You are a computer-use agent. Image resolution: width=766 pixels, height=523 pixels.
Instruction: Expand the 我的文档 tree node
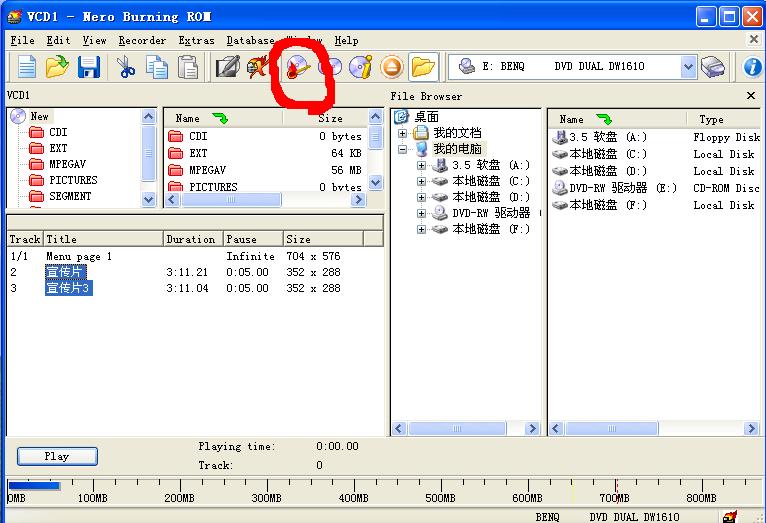(402, 133)
